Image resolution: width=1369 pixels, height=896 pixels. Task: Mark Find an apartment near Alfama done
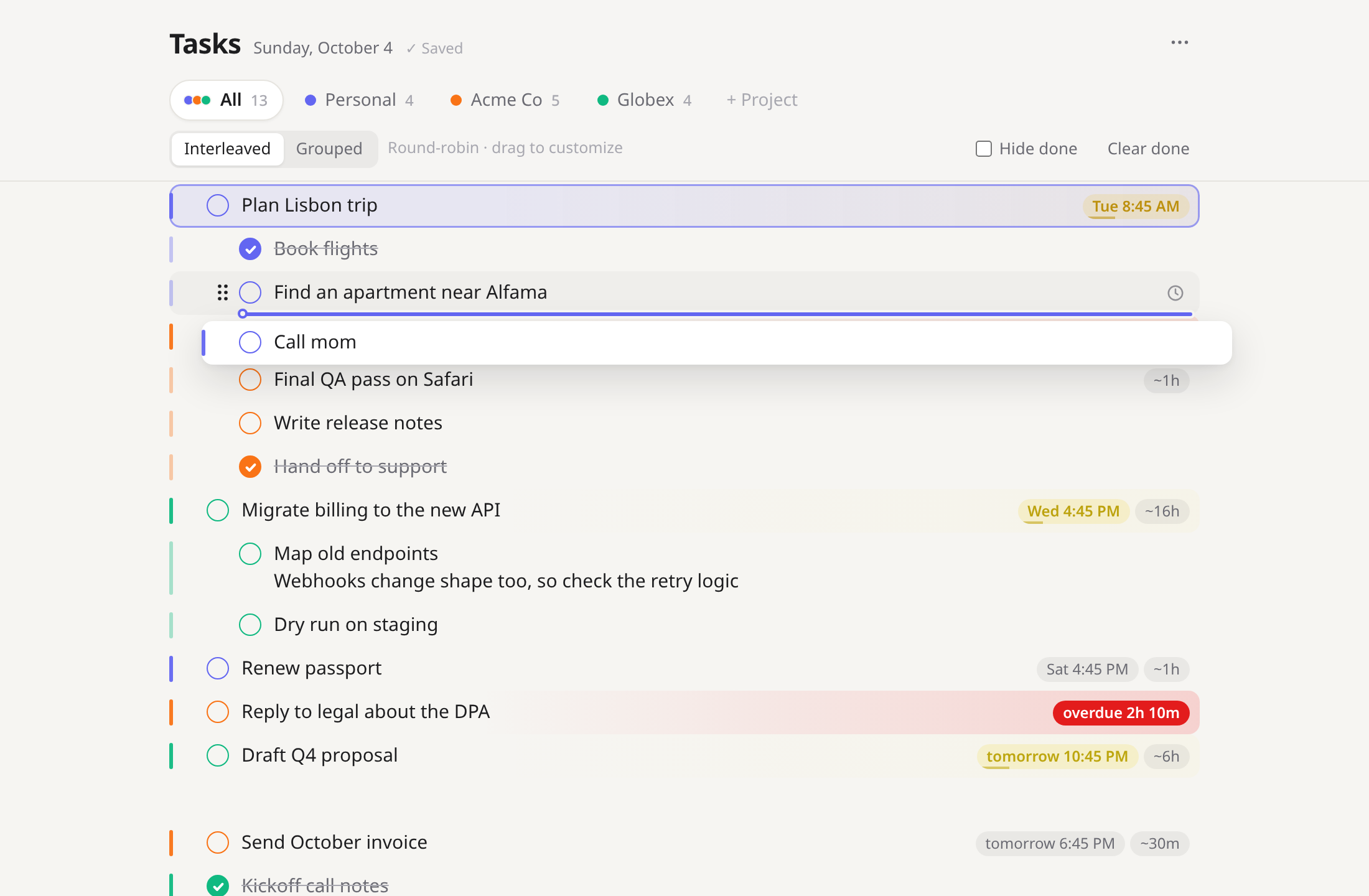pyautogui.click(x=250, y=292)
